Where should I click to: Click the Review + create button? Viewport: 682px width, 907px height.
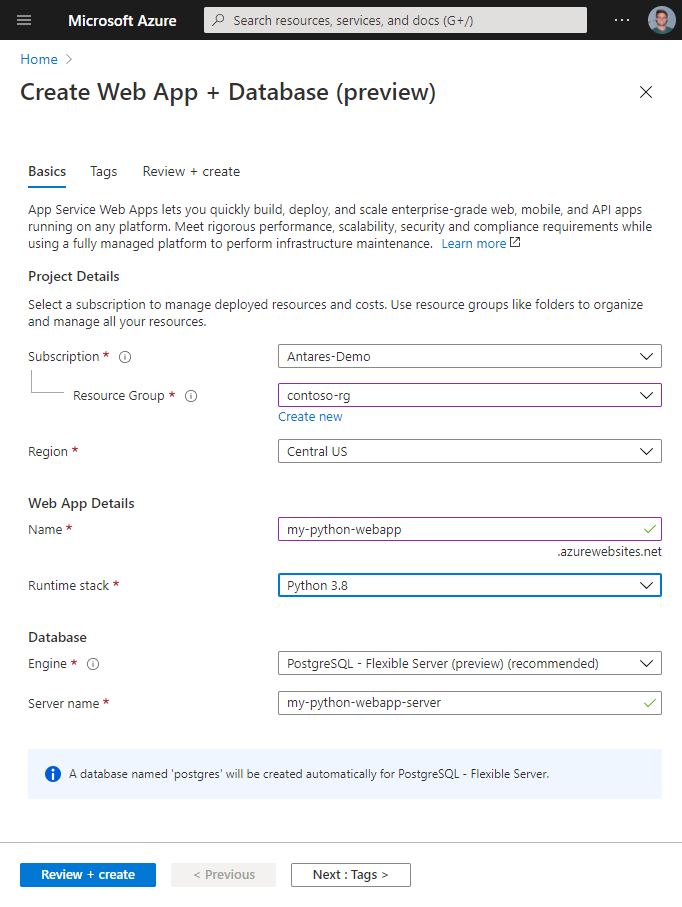(88, 875)
